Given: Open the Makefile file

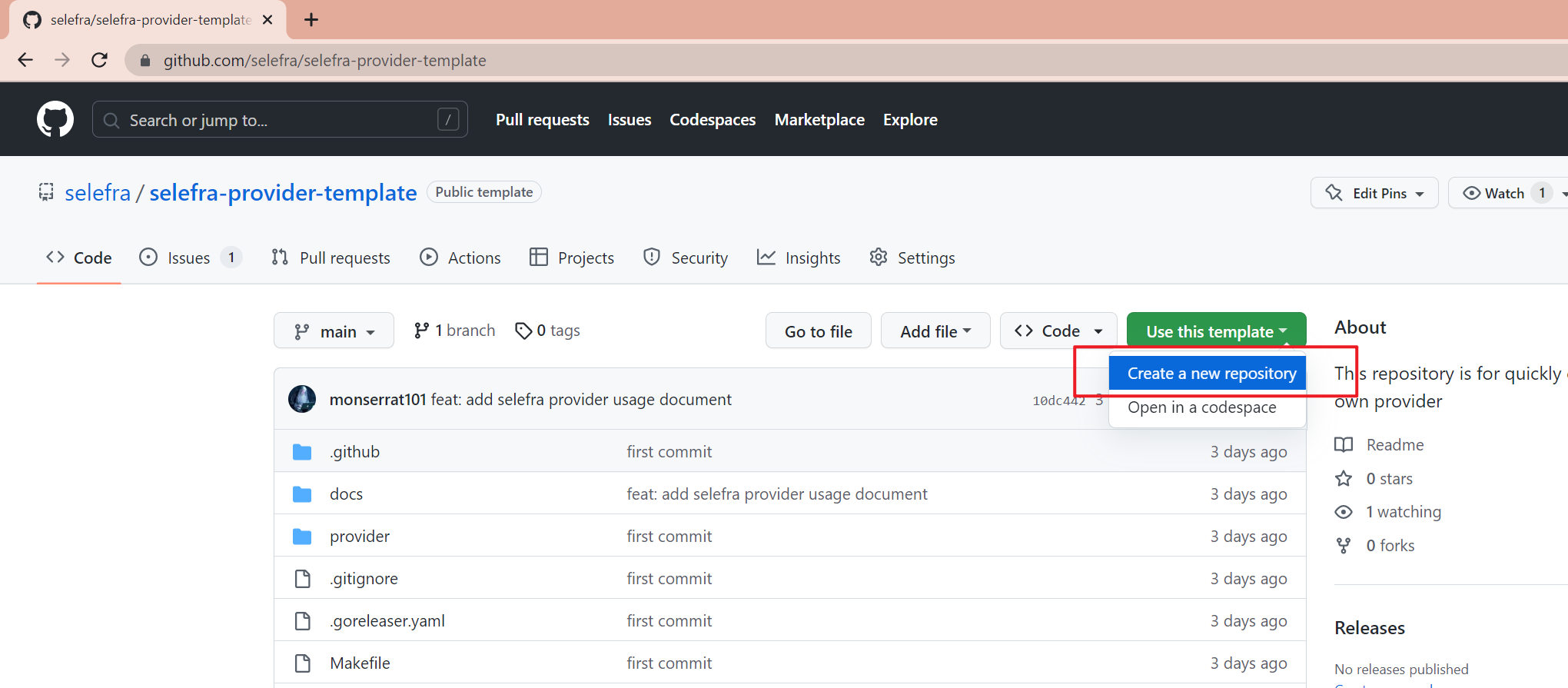Looking at the screenshot, I should click(x=360, y=663).
